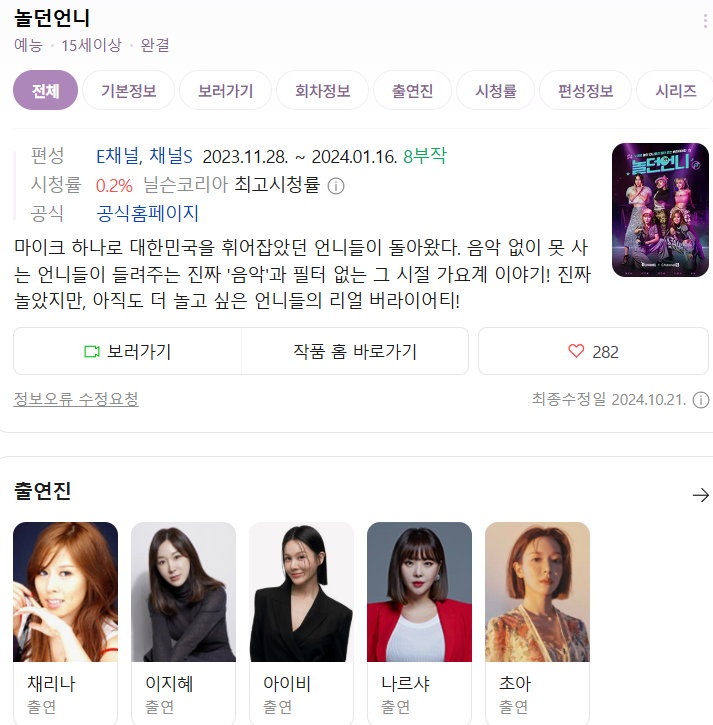
Task: Open the 회차정보 tab
Action: (x=322, y=90)
